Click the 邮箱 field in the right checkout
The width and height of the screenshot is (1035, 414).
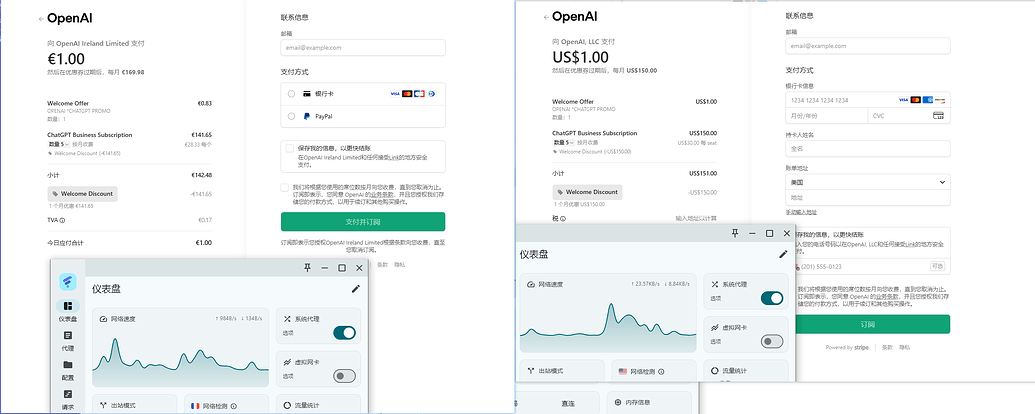pos(867,46)
